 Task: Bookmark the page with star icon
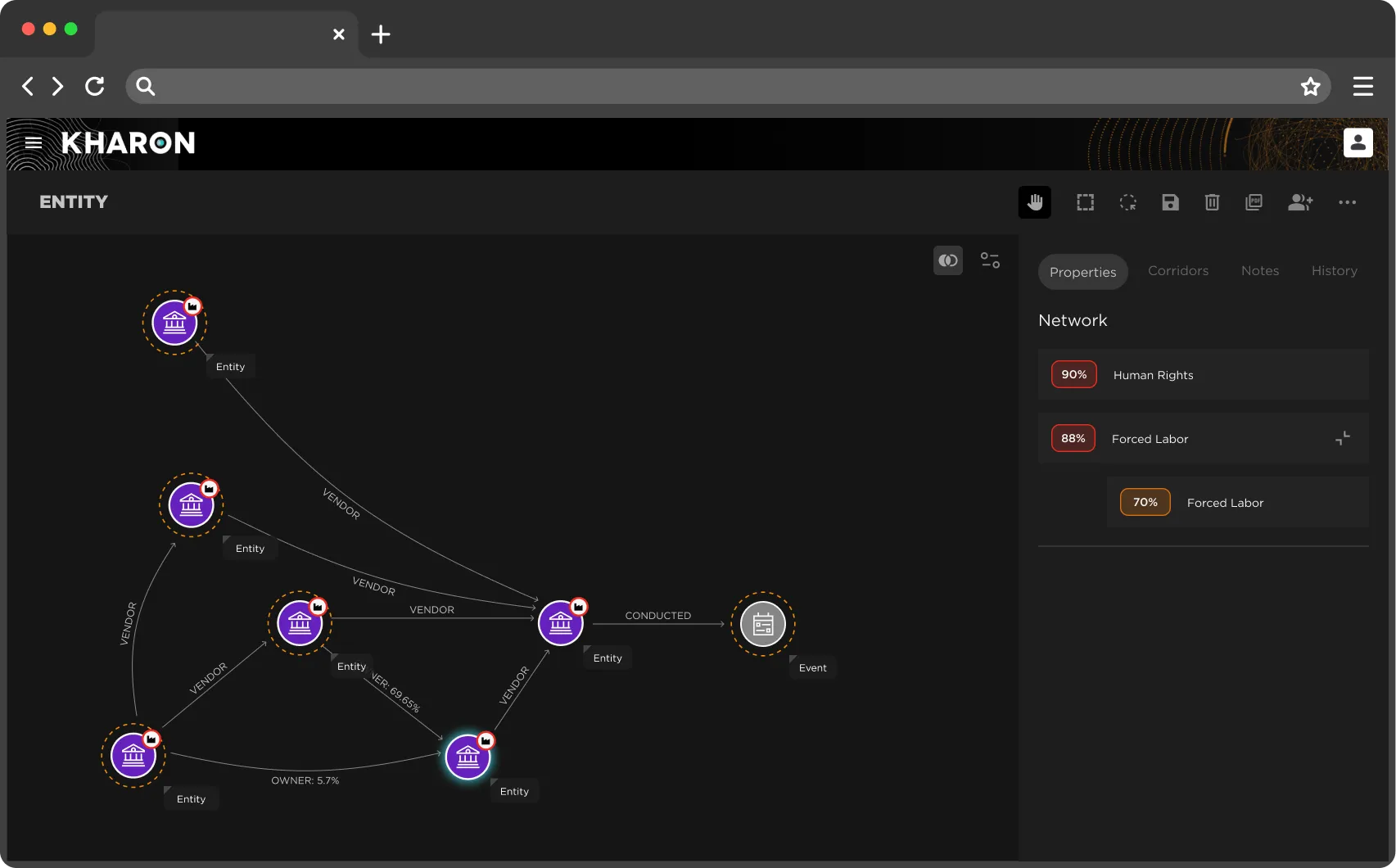(x=1310, y=86)
